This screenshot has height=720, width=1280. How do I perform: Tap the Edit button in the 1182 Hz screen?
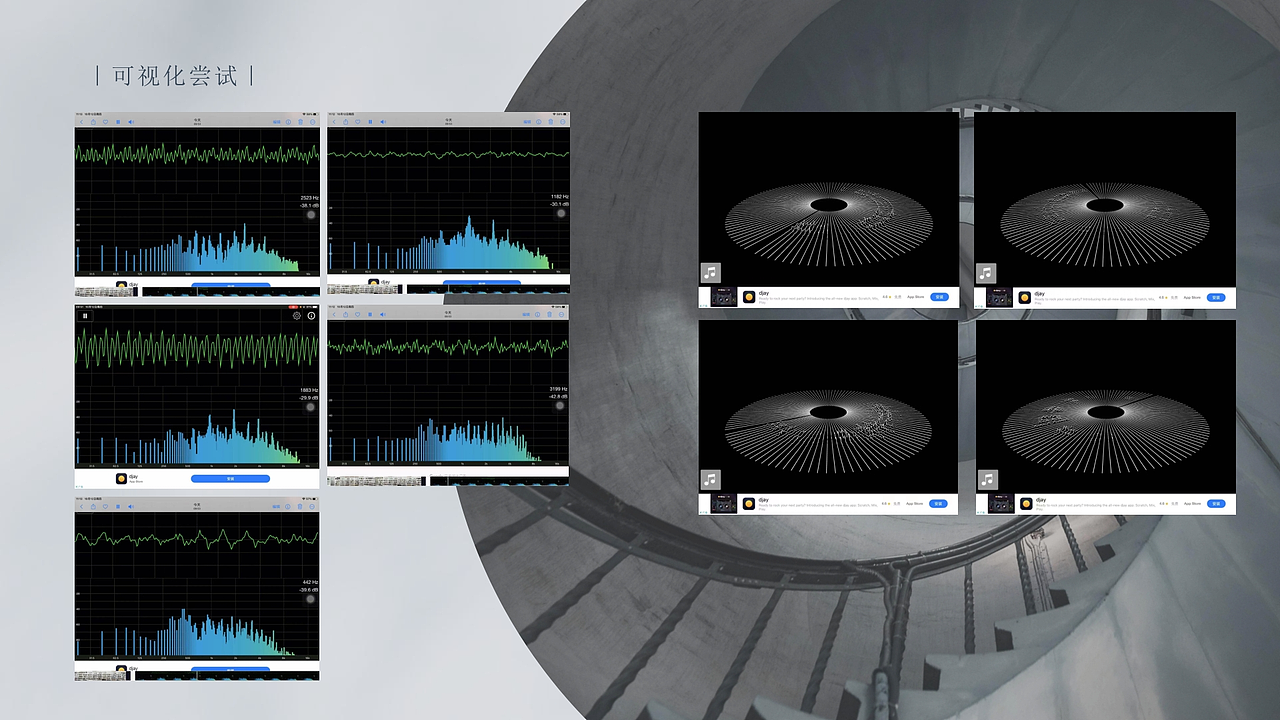coord(527,122)
